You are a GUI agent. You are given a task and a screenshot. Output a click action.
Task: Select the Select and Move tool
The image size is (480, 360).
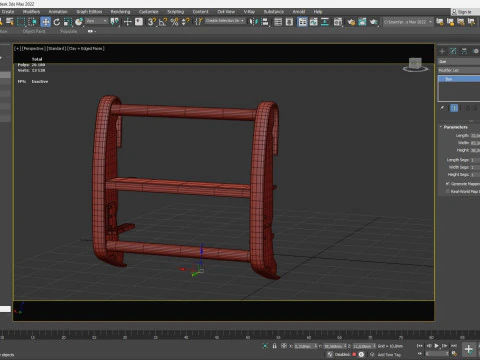point(45,22)
